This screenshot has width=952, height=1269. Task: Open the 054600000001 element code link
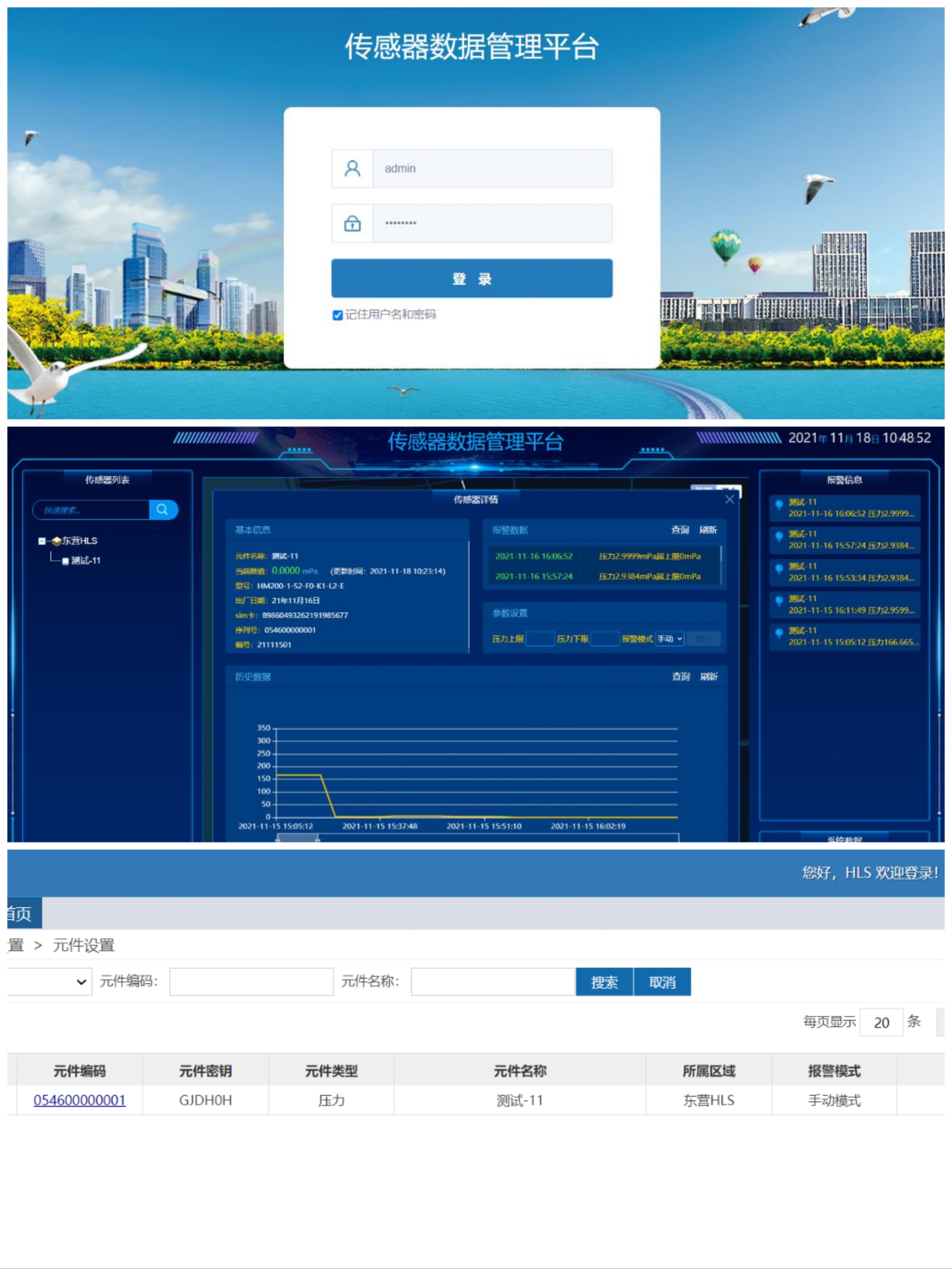[79, 1100]
